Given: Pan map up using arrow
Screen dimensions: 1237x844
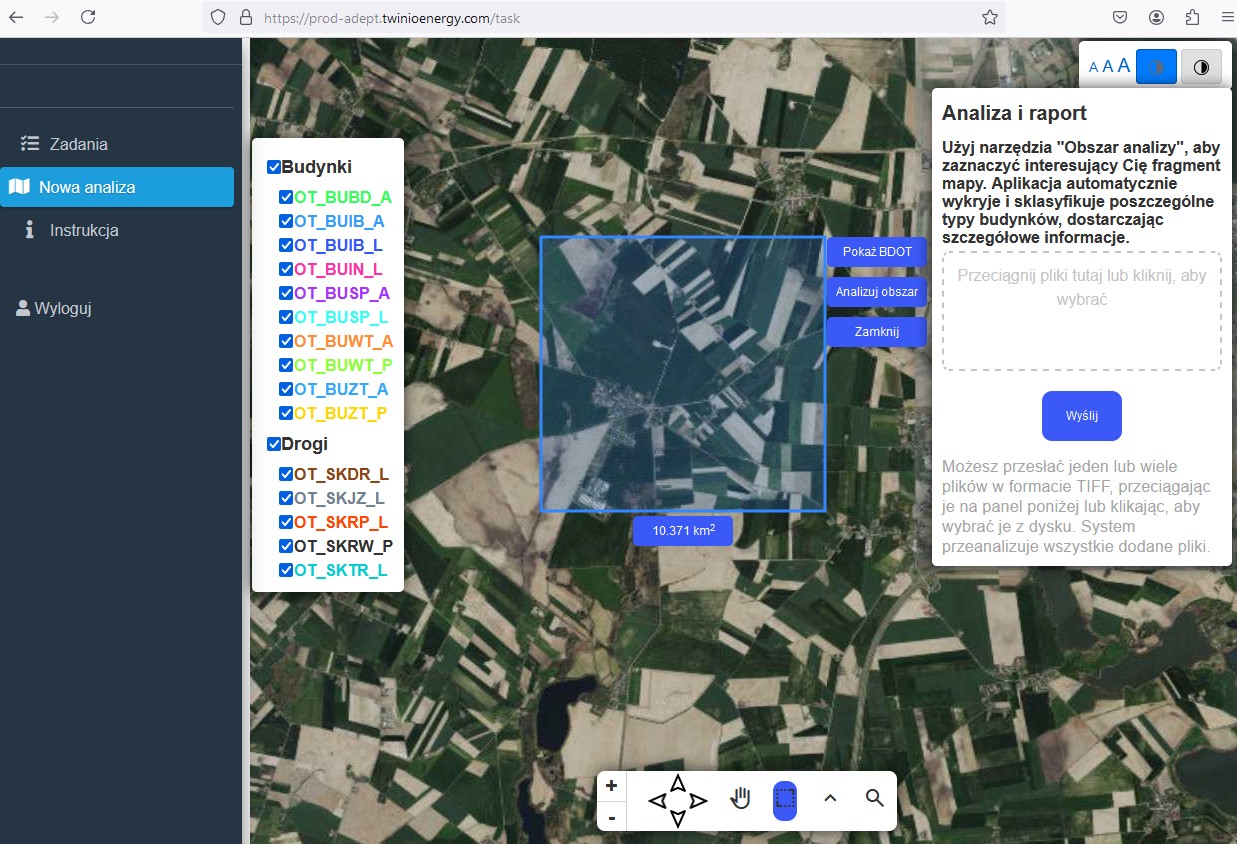Looking at the screenshot, I should (678, 782).
